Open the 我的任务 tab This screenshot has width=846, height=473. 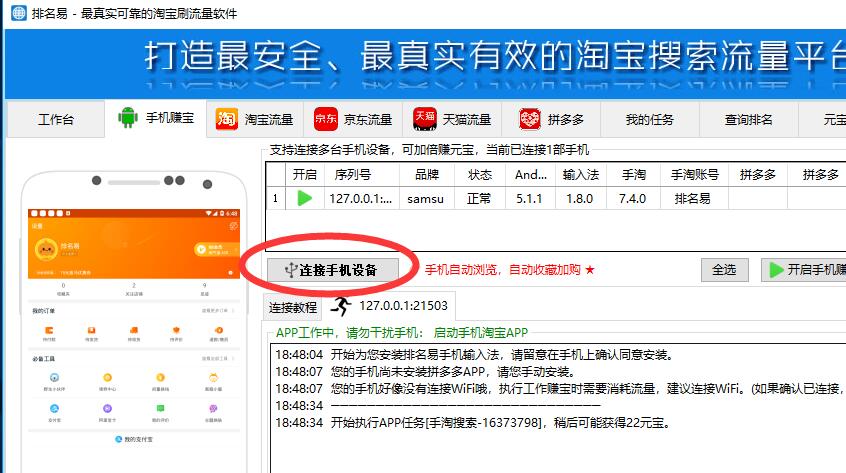650,119
